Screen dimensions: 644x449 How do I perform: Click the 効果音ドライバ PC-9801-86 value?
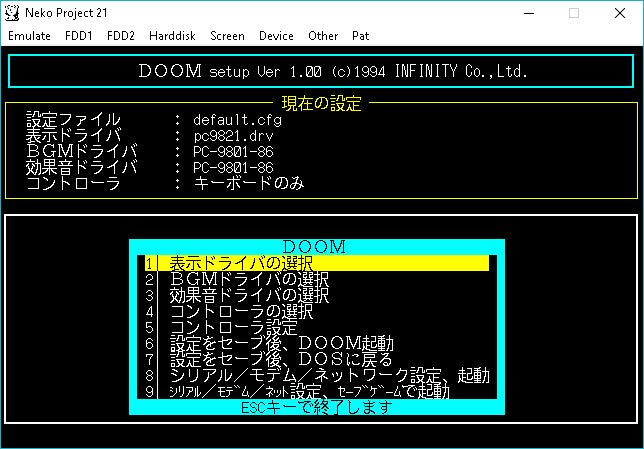click(x=233, y=168)
